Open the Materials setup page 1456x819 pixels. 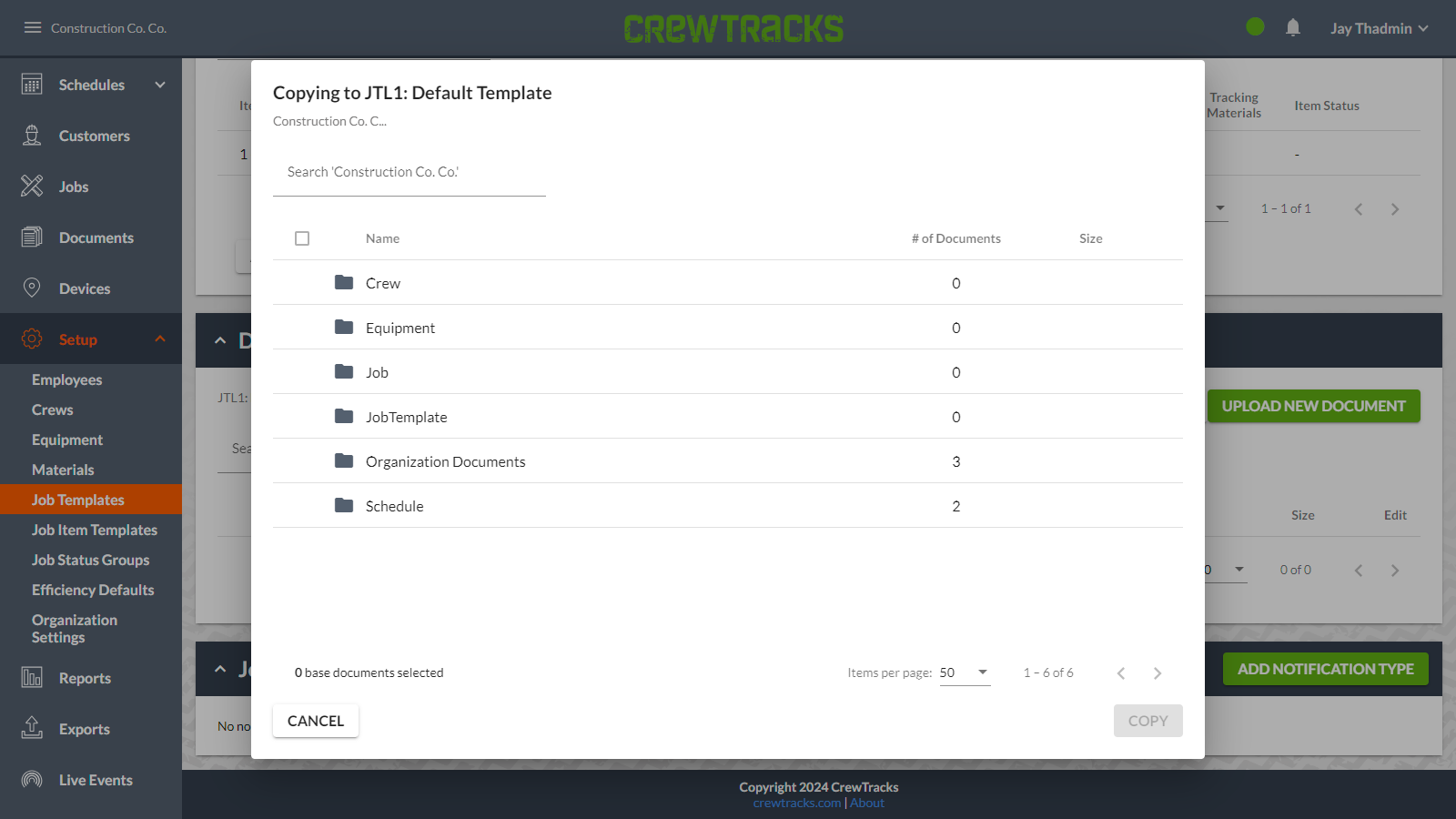pyautogui.click(x=63, y=470)
